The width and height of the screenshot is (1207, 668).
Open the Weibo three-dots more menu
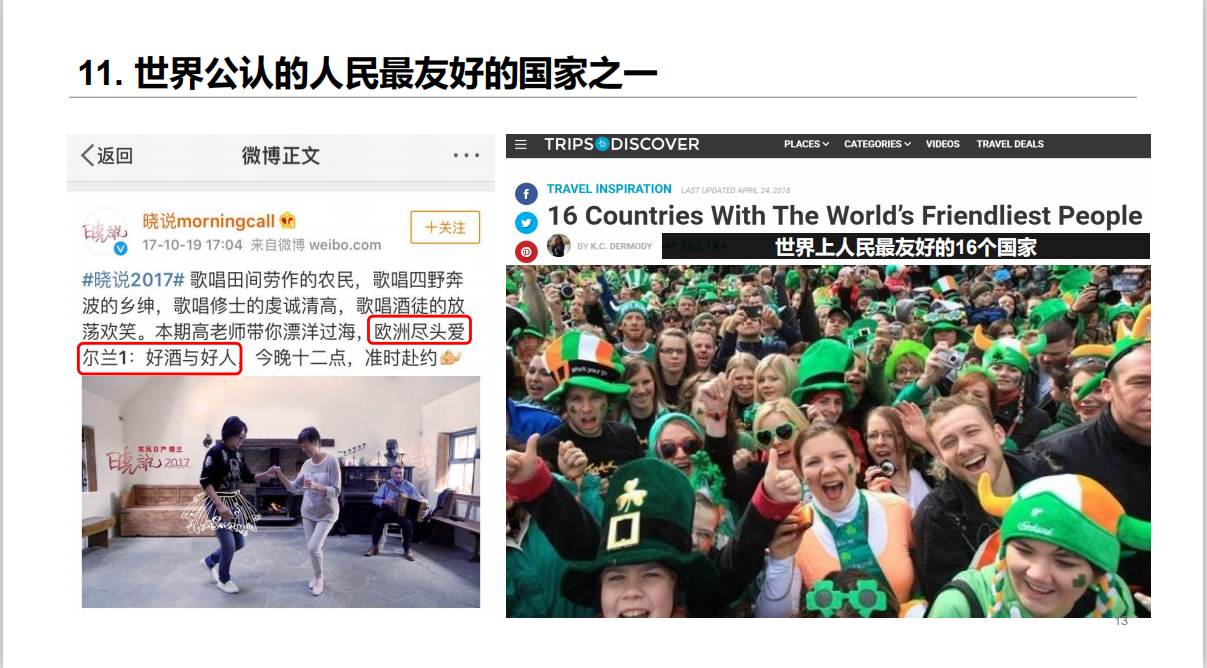coord(466,156)
